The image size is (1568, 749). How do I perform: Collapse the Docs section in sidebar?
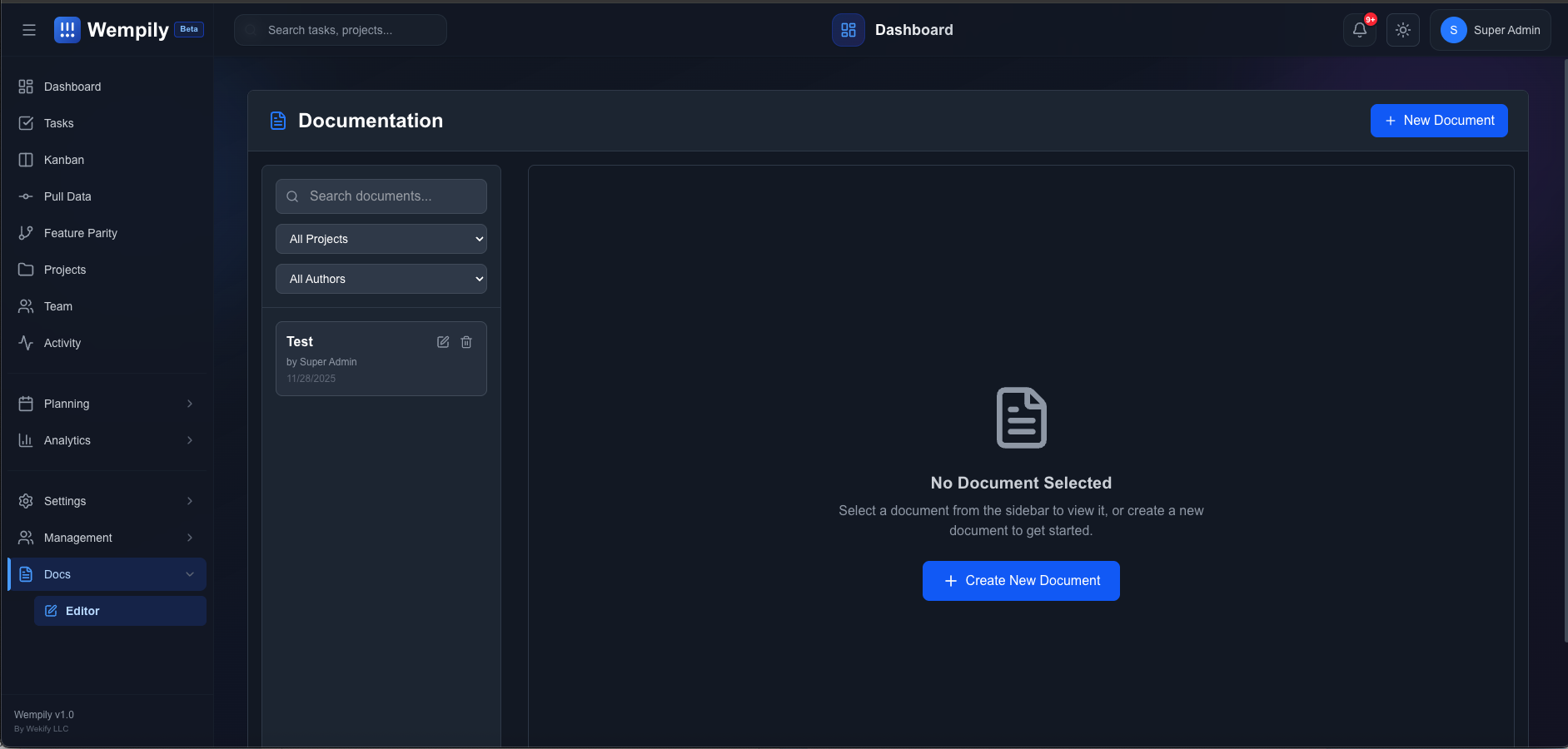click(x=106, y=574)
